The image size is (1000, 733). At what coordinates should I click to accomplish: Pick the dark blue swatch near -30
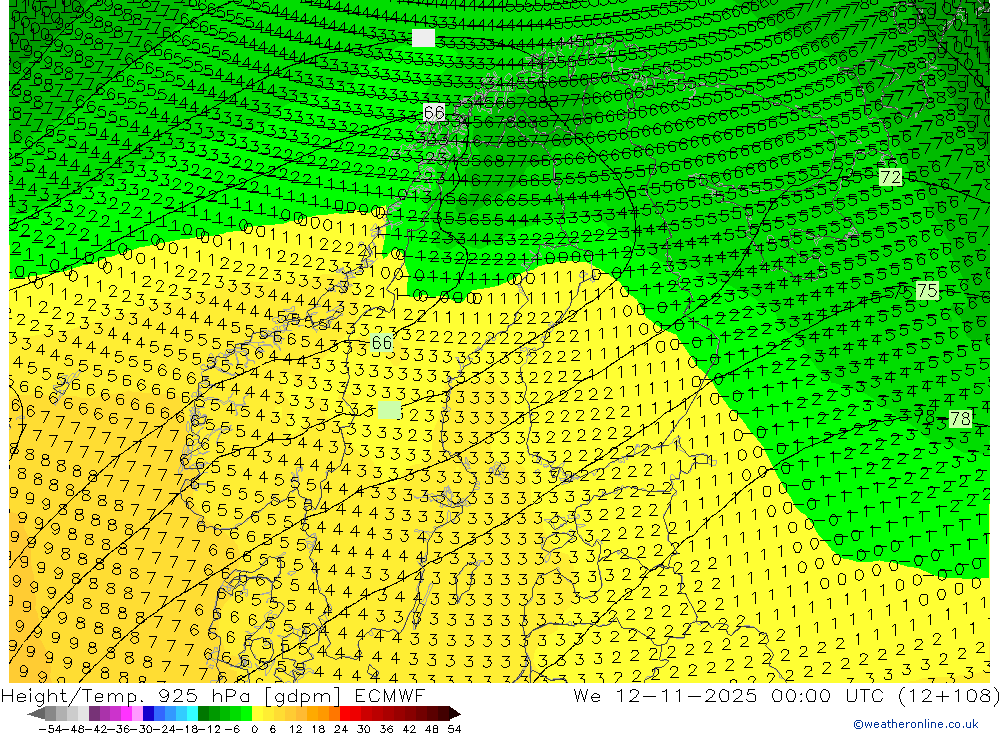(148, 713)
